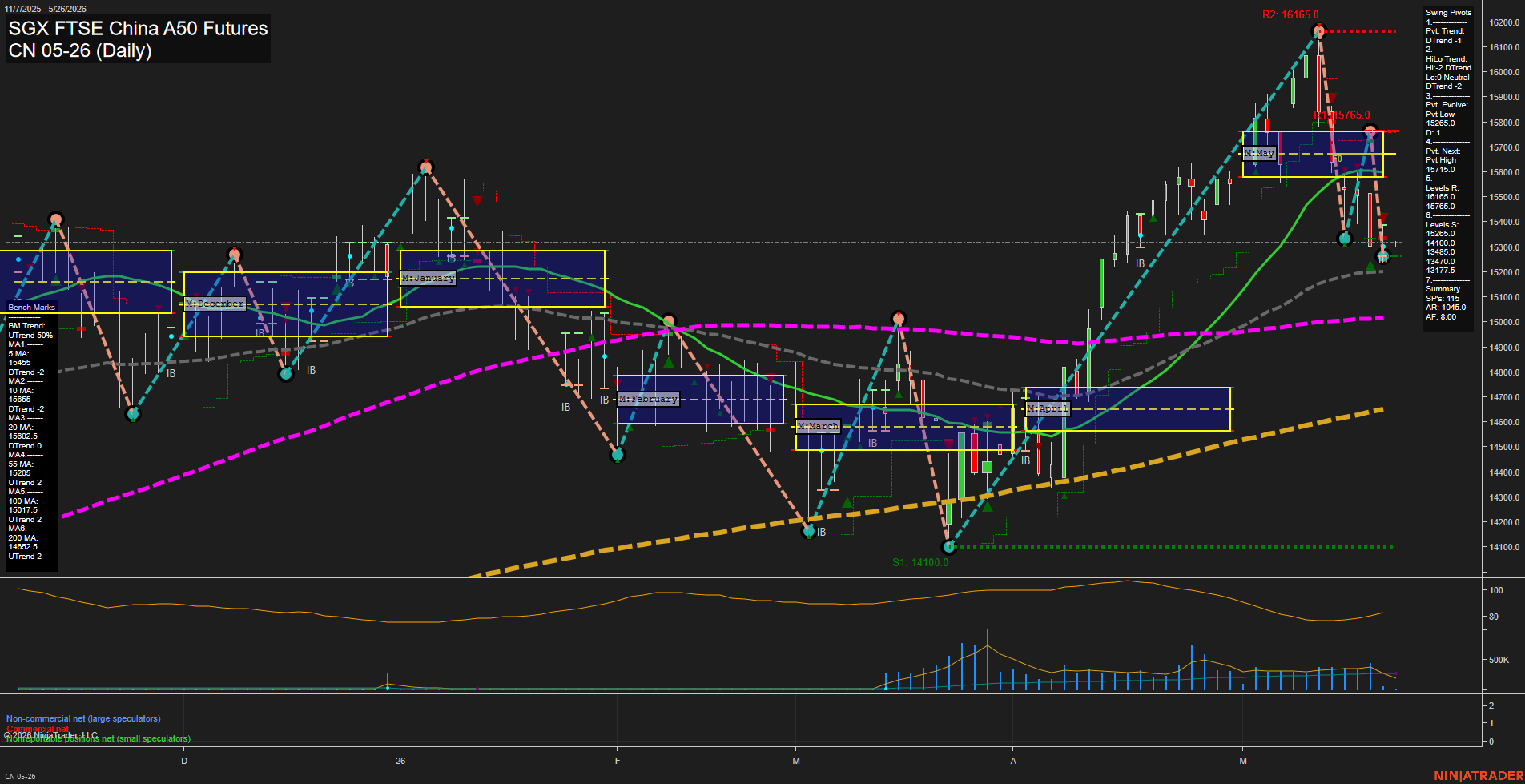Click the SGX FTSE China A50 Futures title

tap(138, 28)
